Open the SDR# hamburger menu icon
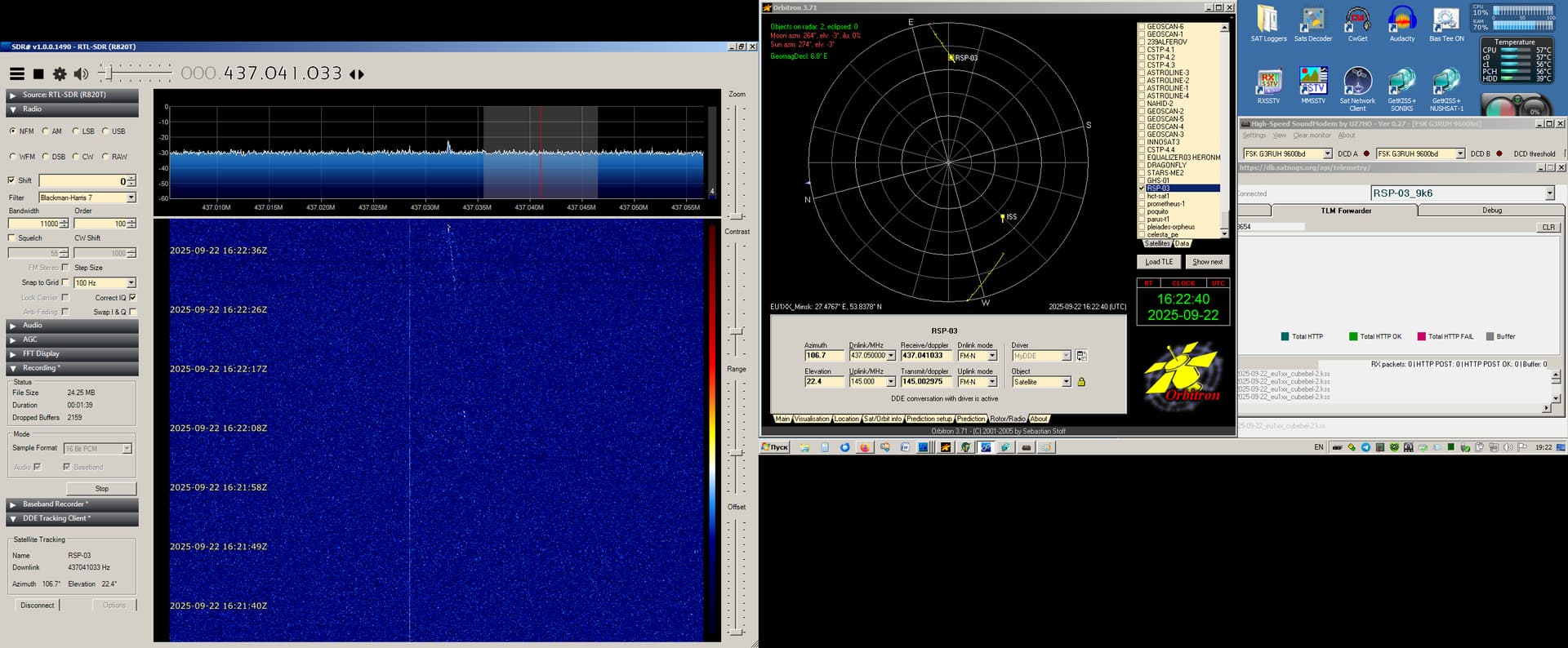 [16, 74]
